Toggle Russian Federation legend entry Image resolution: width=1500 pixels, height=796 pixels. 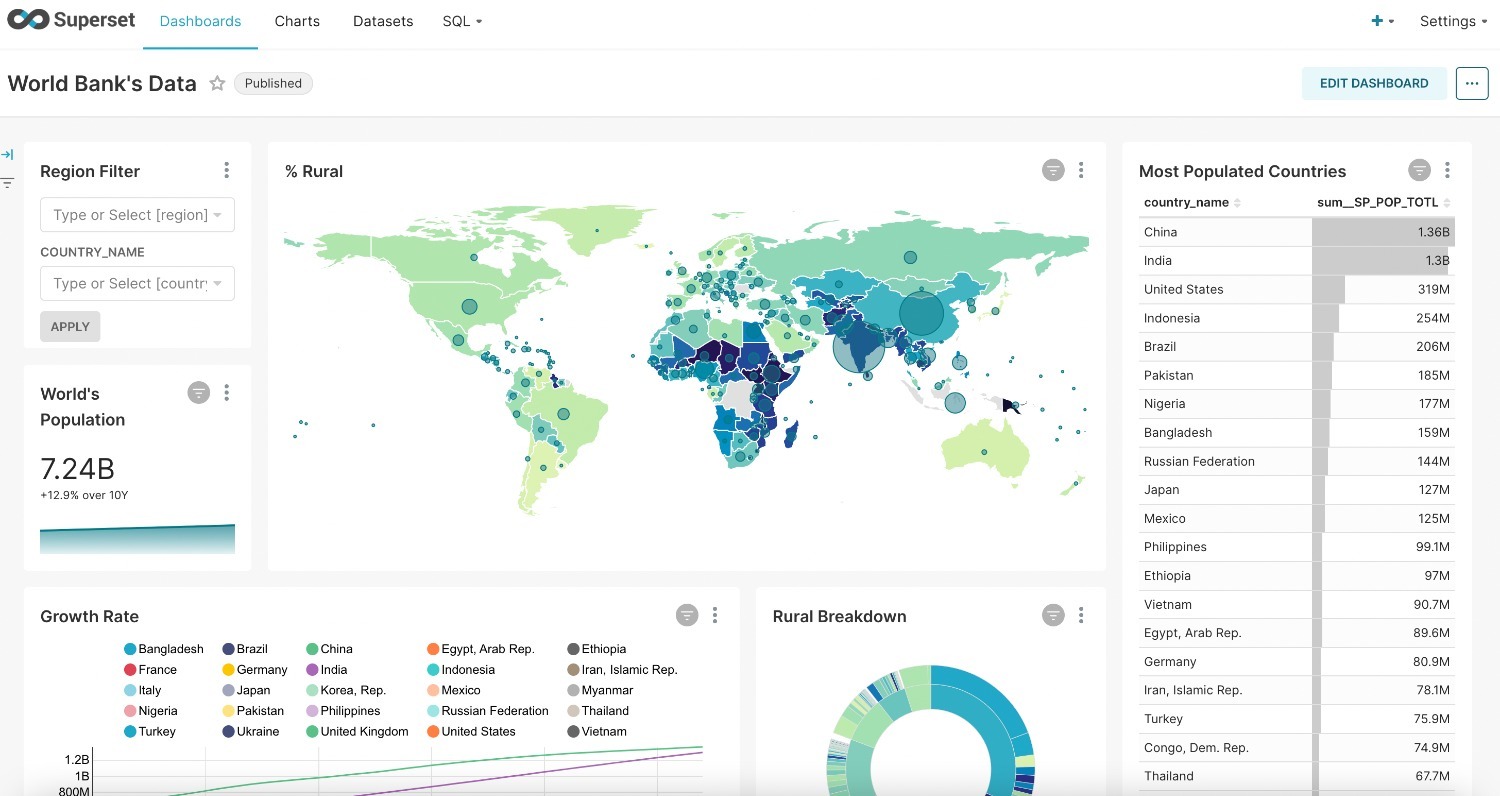point(488,711)
